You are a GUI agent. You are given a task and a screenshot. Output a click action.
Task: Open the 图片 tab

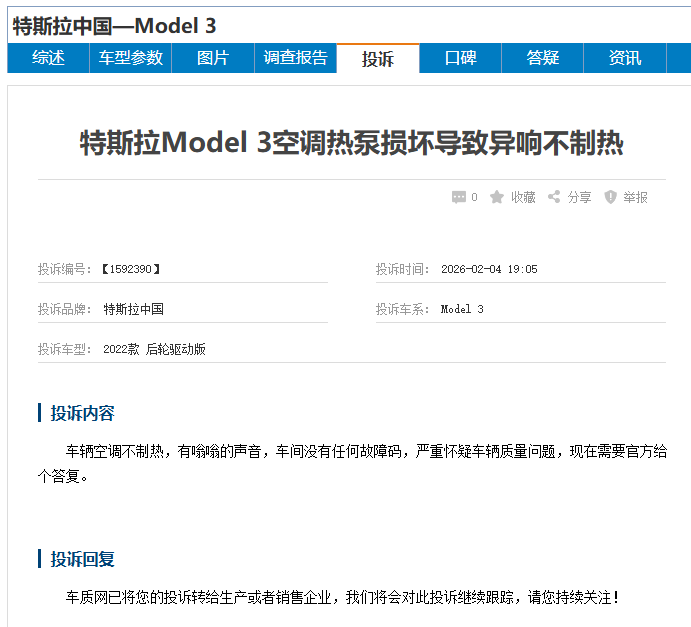tap(212, 58)
